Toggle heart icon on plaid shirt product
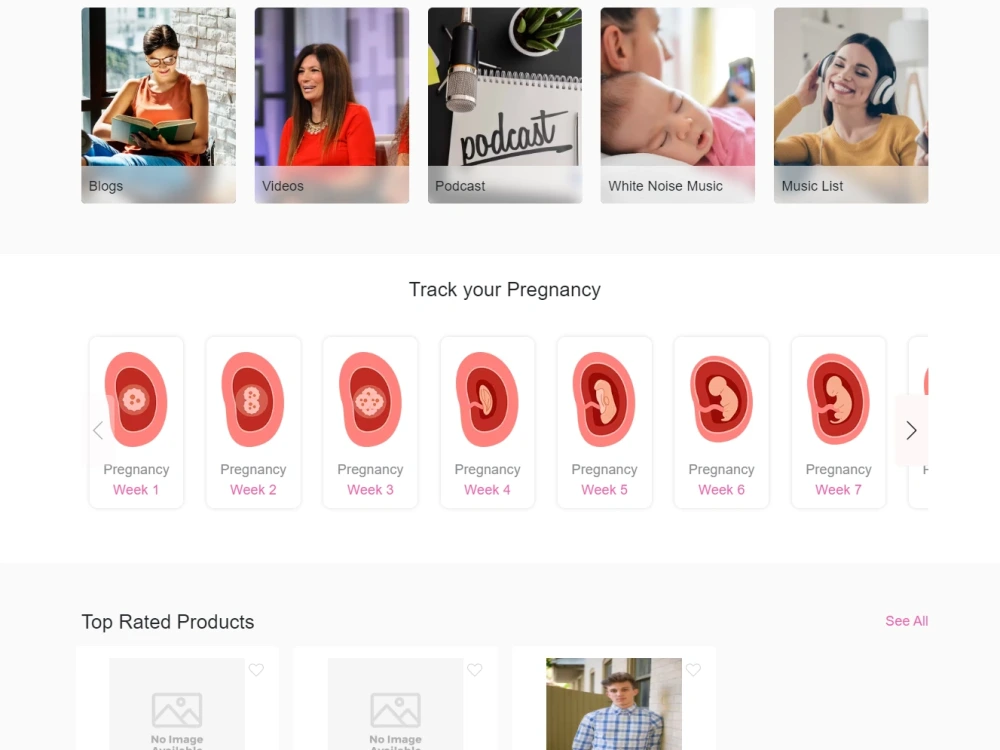The image size is (1000, 750). (x=693, y=670)
